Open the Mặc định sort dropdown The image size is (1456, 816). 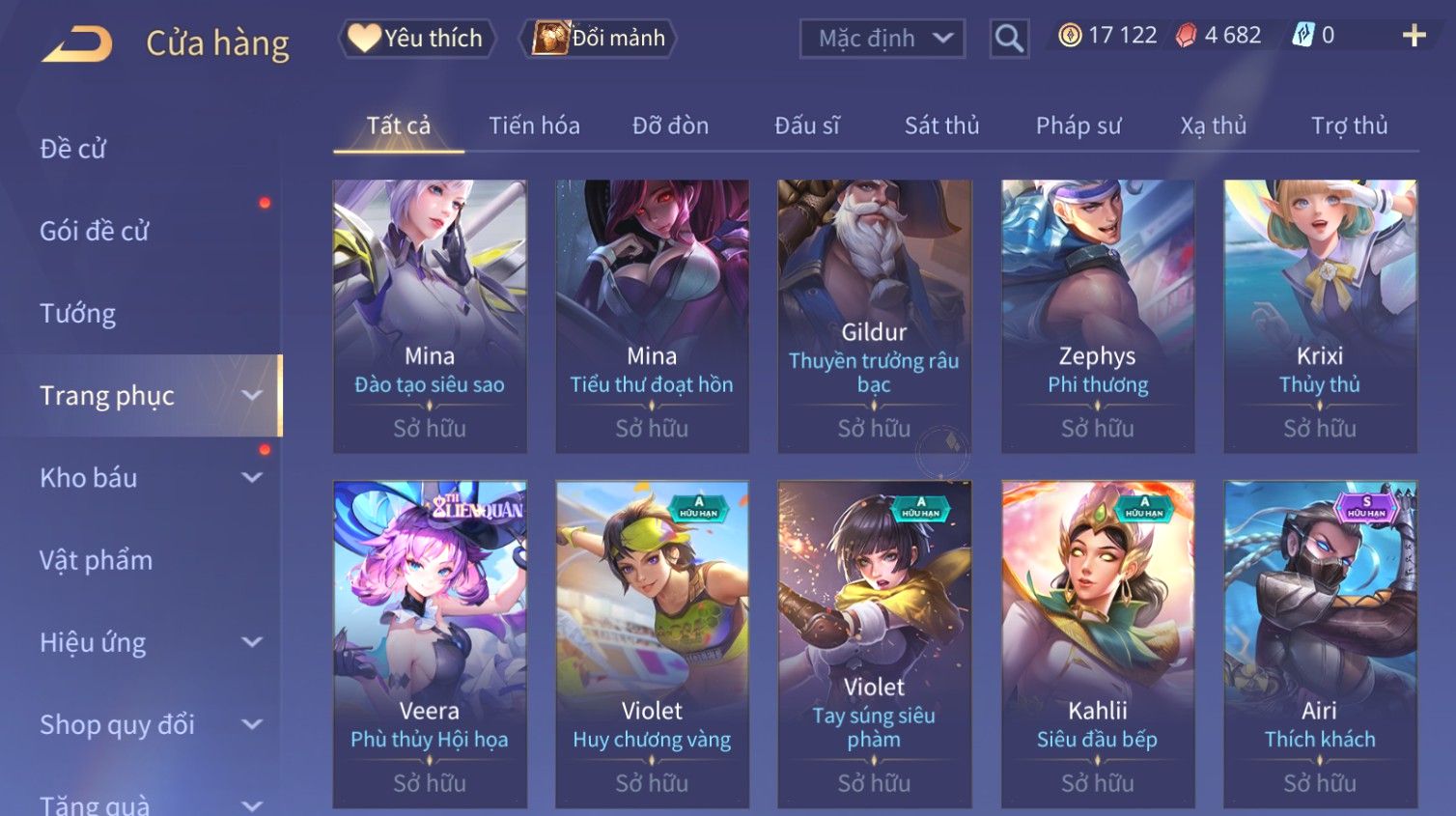[882, 39]
